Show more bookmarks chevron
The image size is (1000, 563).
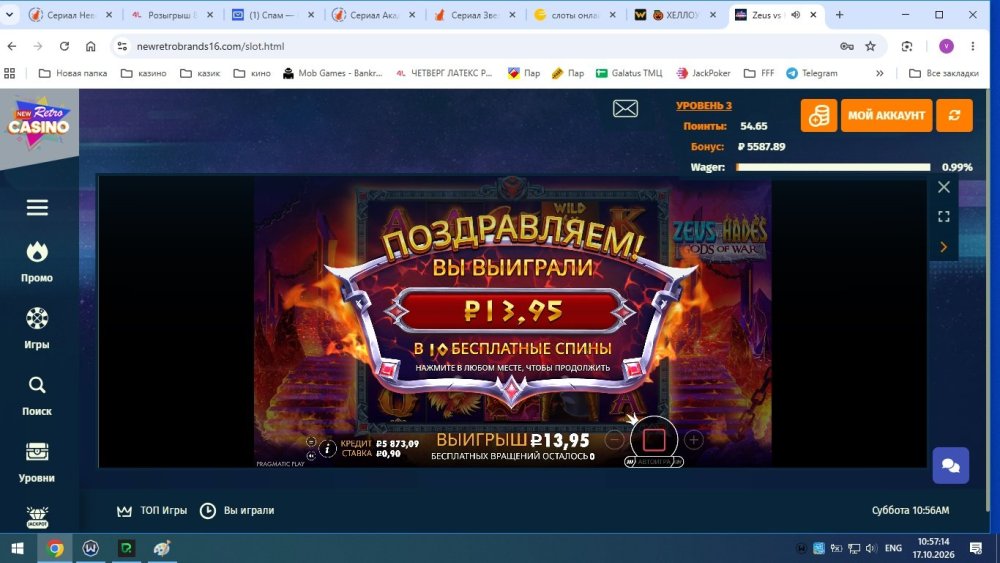[x=879, y=73]
